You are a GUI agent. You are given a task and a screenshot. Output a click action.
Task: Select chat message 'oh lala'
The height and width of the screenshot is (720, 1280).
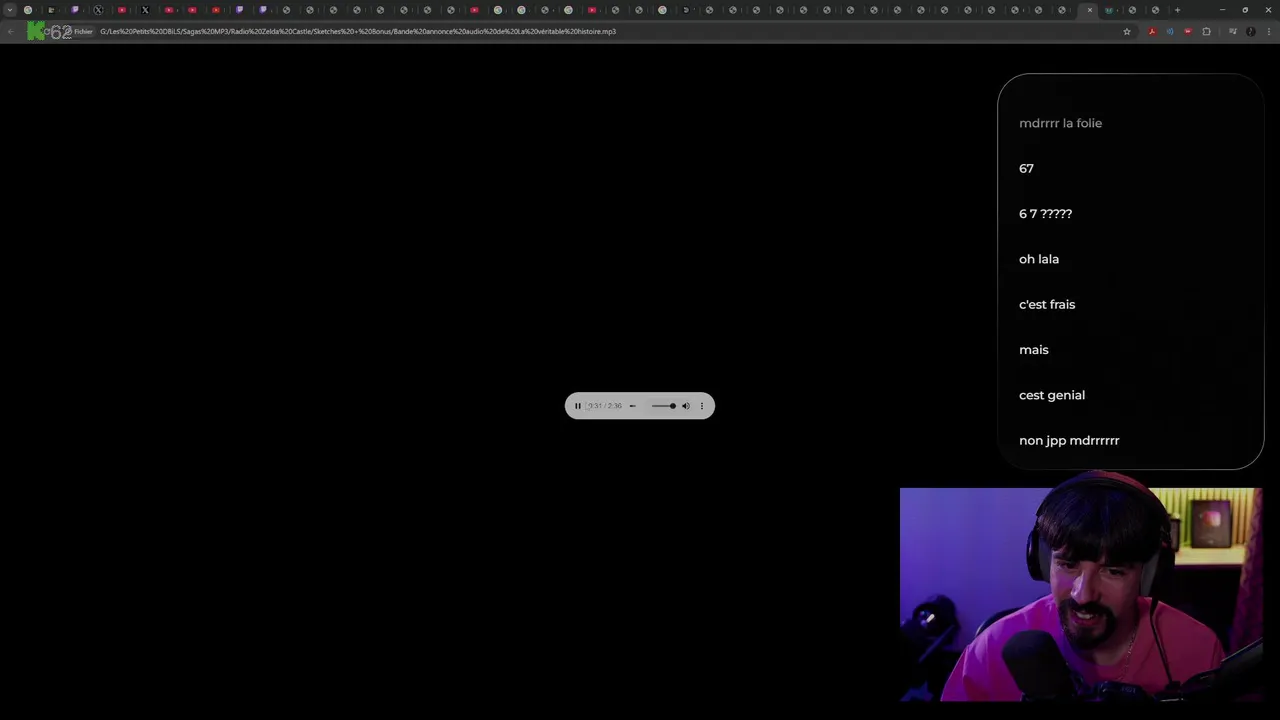(x=1039, y=259)
